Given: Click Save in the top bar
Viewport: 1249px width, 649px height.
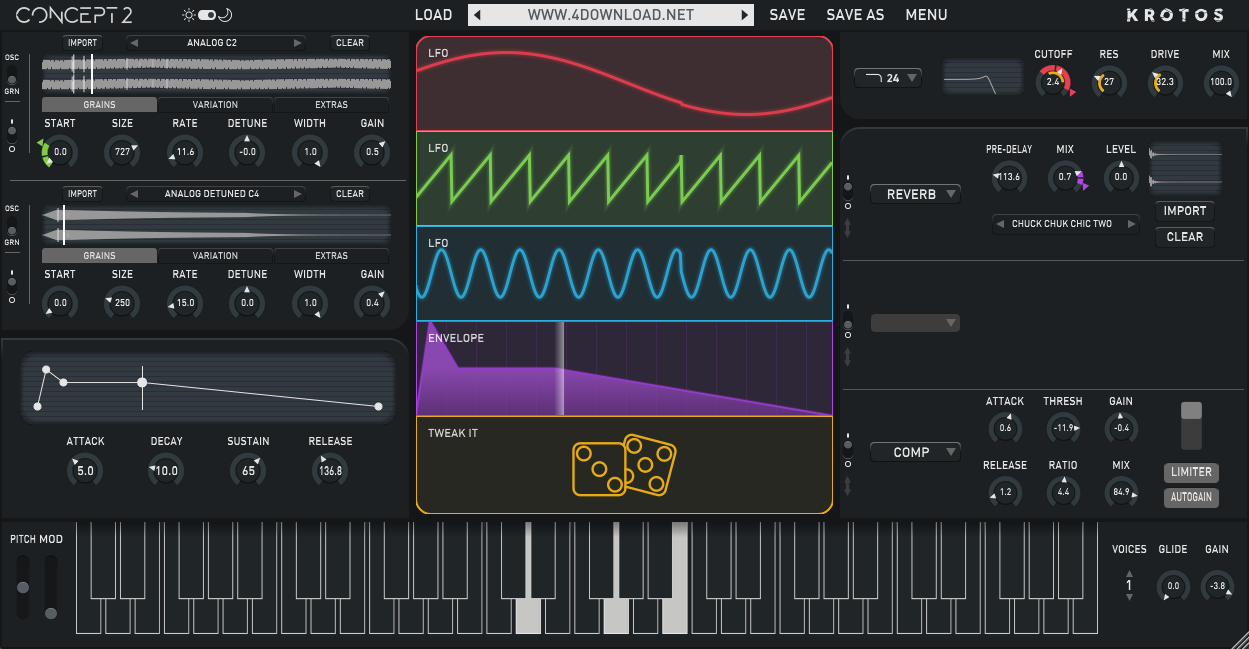Looking at the screenshot, I should (787, 15).
